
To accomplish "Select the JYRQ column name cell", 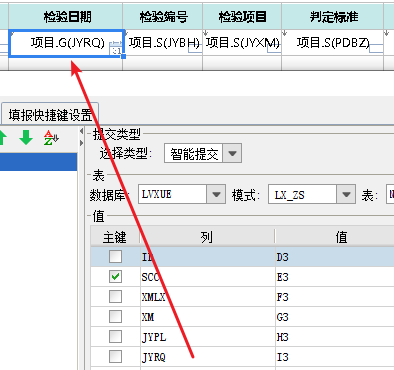I will coord(208,357).
